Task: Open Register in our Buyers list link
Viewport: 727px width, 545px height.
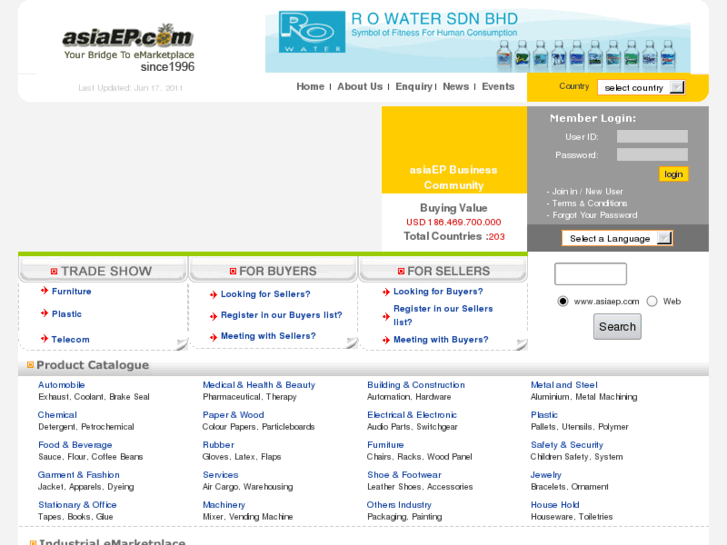Action: [281, 315]
